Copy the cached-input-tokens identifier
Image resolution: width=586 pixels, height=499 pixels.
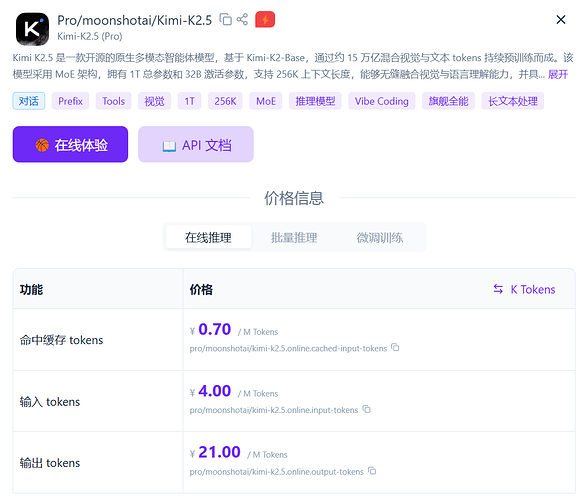(x=395, y=348)
